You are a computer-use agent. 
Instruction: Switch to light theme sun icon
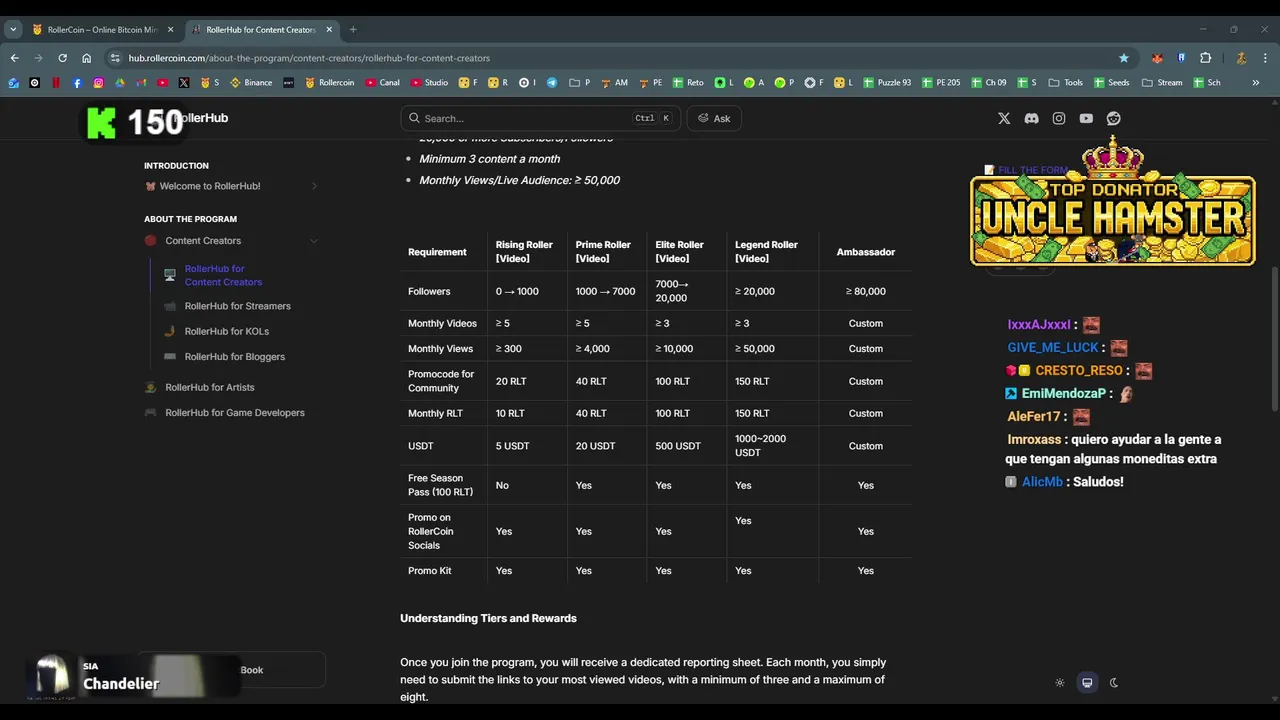(x=1060, y=683)
